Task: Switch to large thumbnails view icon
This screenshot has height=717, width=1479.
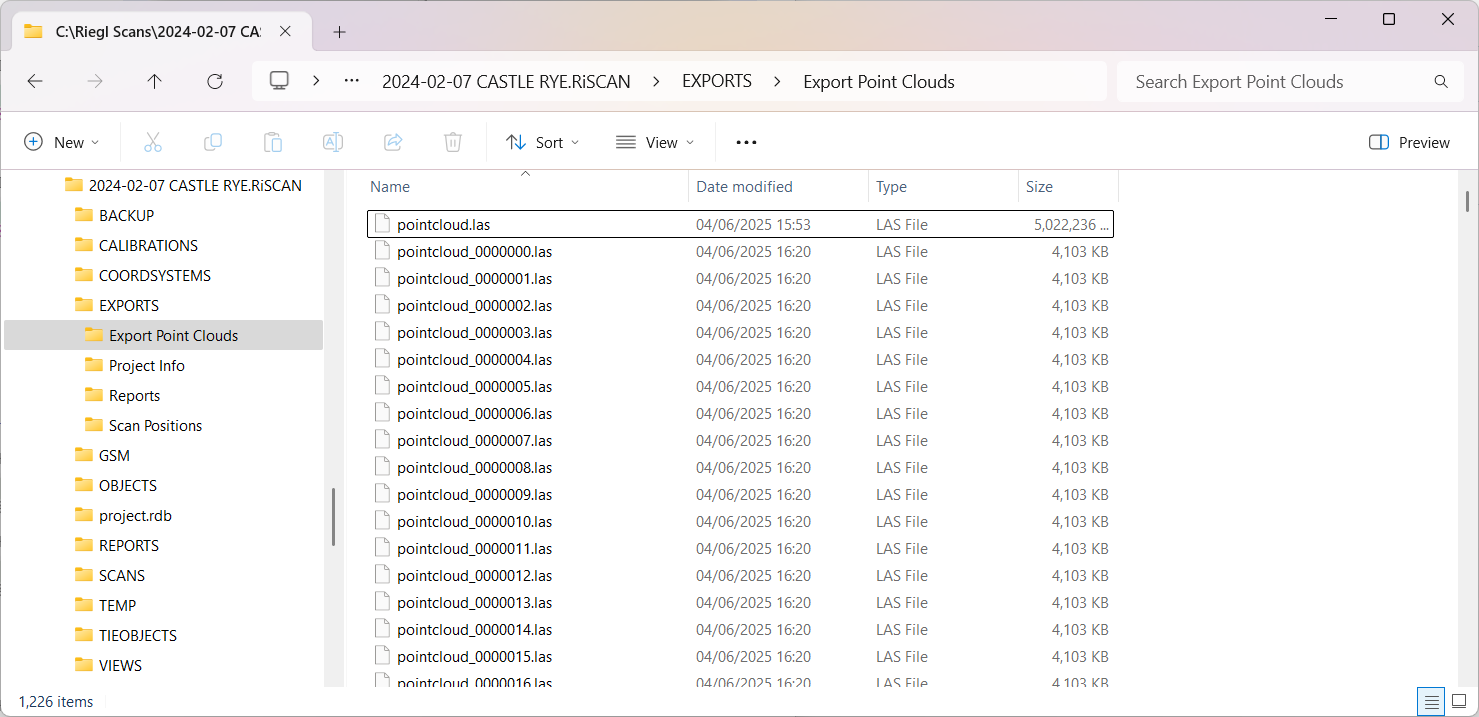Action: [1459, 701]
